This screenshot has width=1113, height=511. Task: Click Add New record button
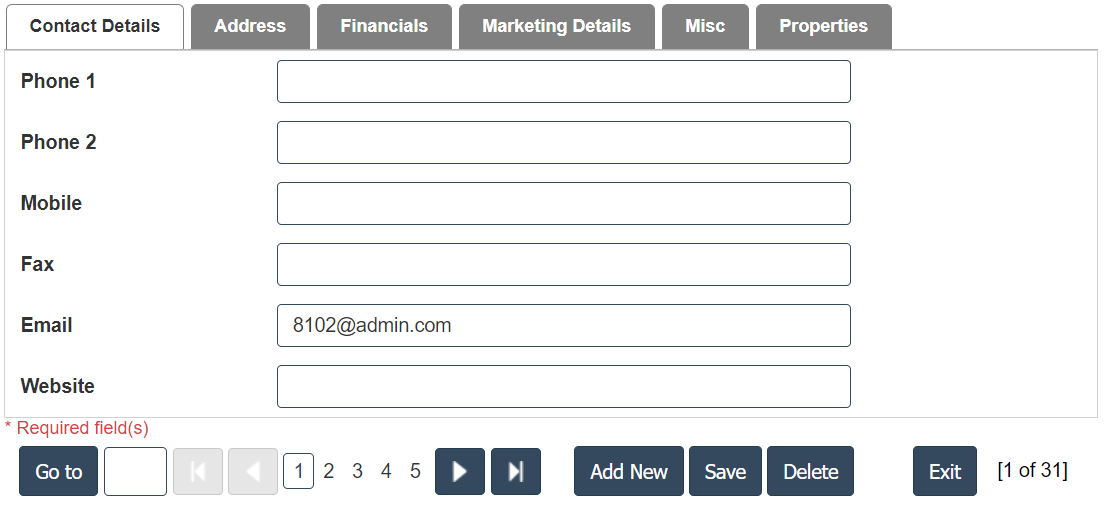pyautogui.click(x=629, y=472)
